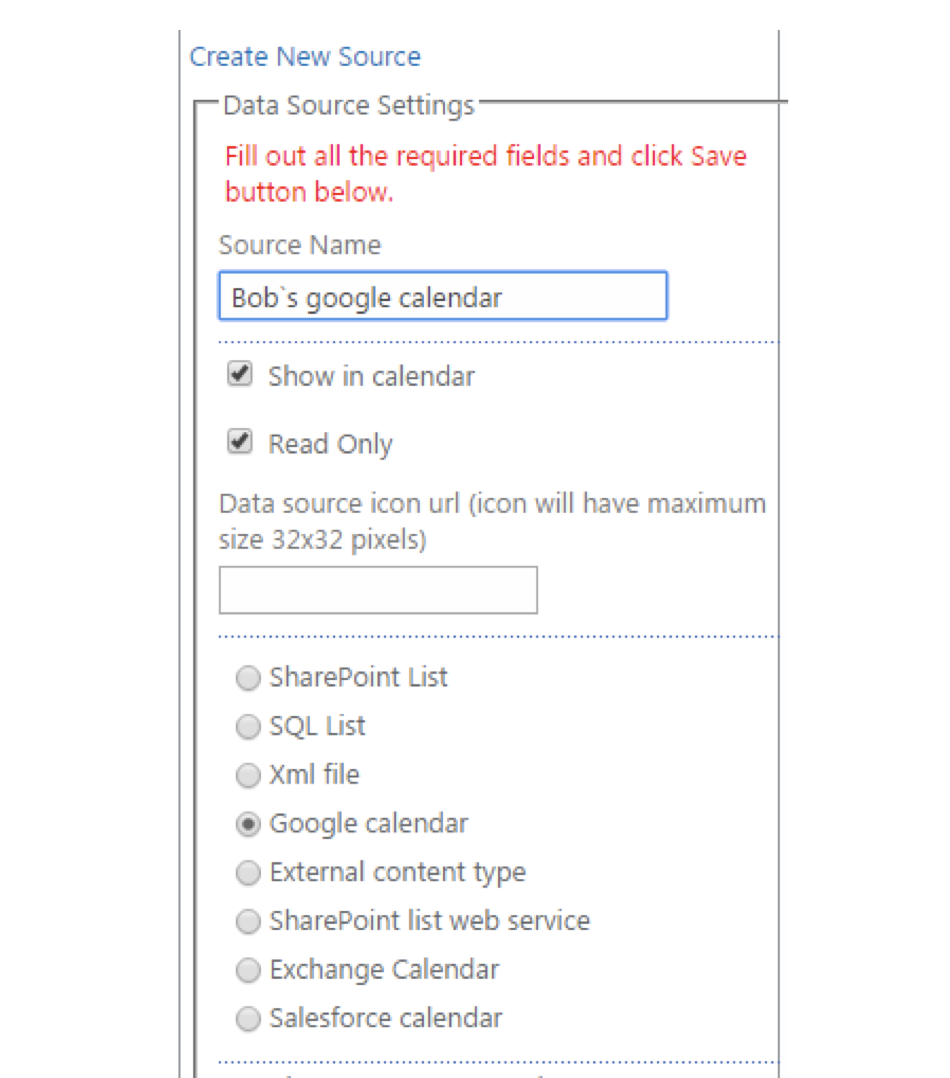Select the SharePoint List source type
Screen dimensions: 950x1078
coord(247,678)
